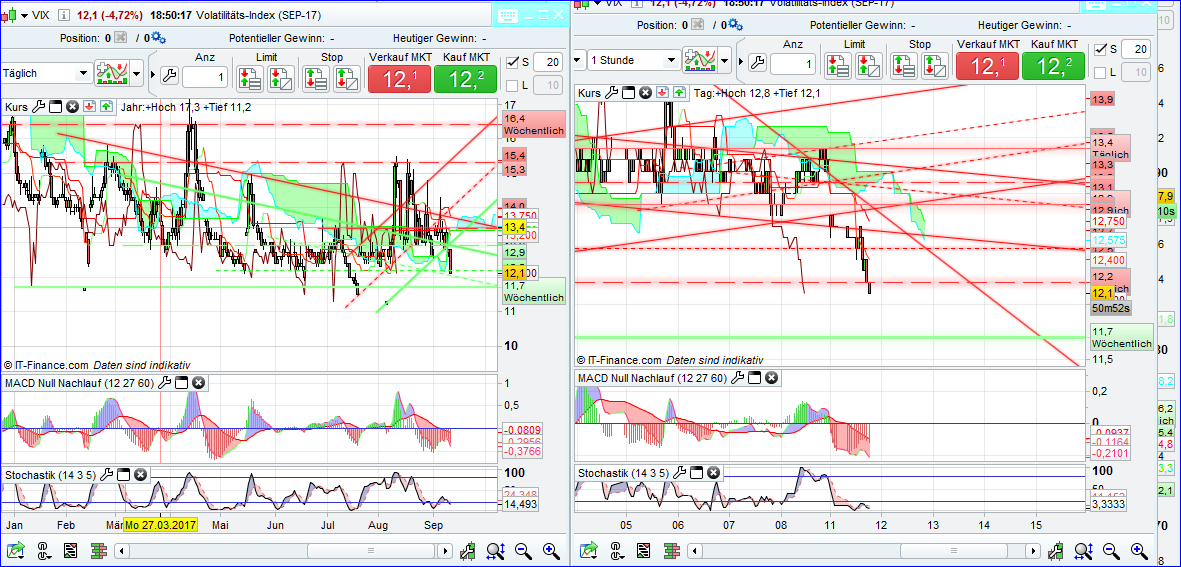Click order wrench settings in left trading bar

(x=169, y=75)
